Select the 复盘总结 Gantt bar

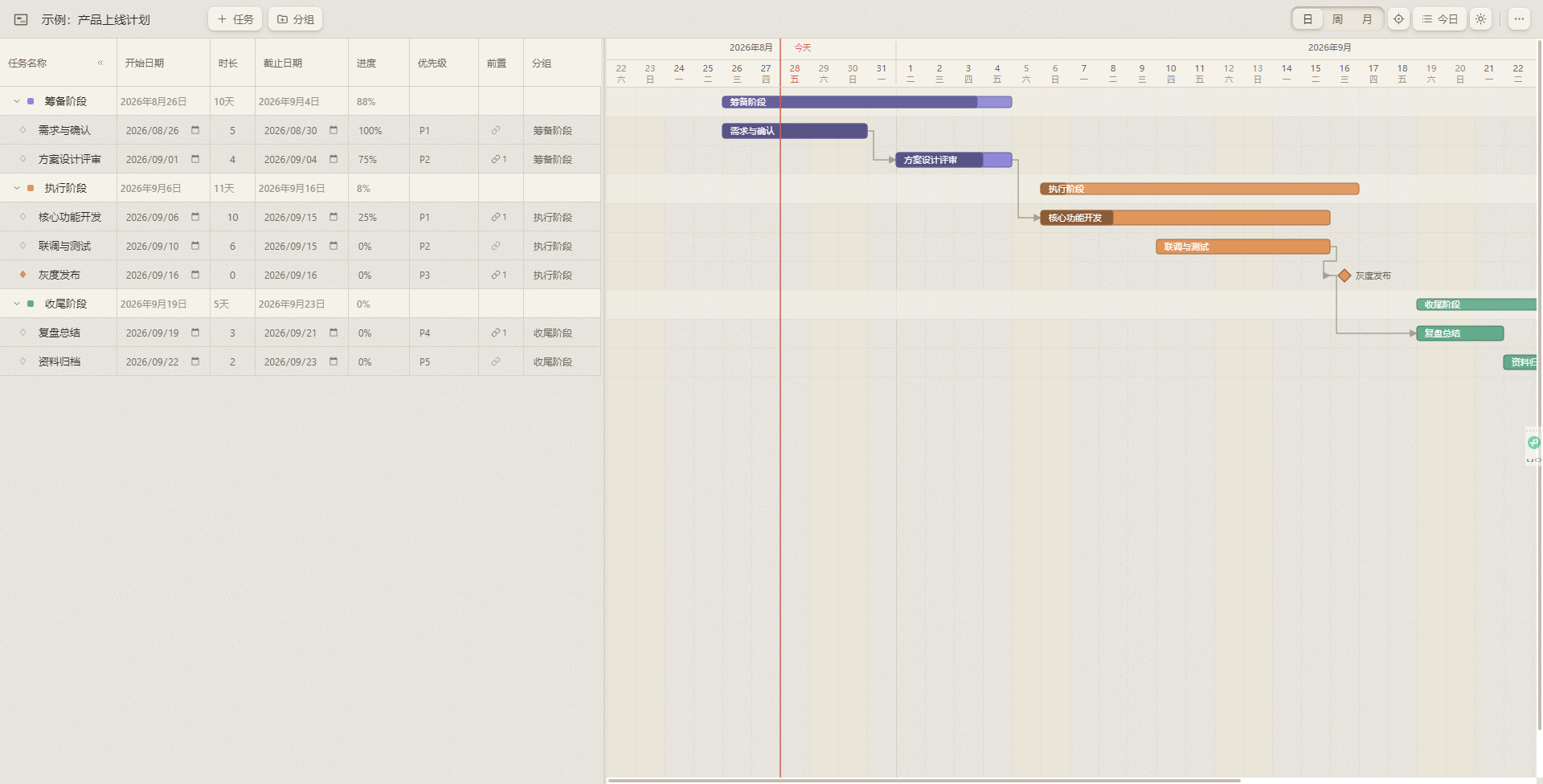(x=1459, y=333)
